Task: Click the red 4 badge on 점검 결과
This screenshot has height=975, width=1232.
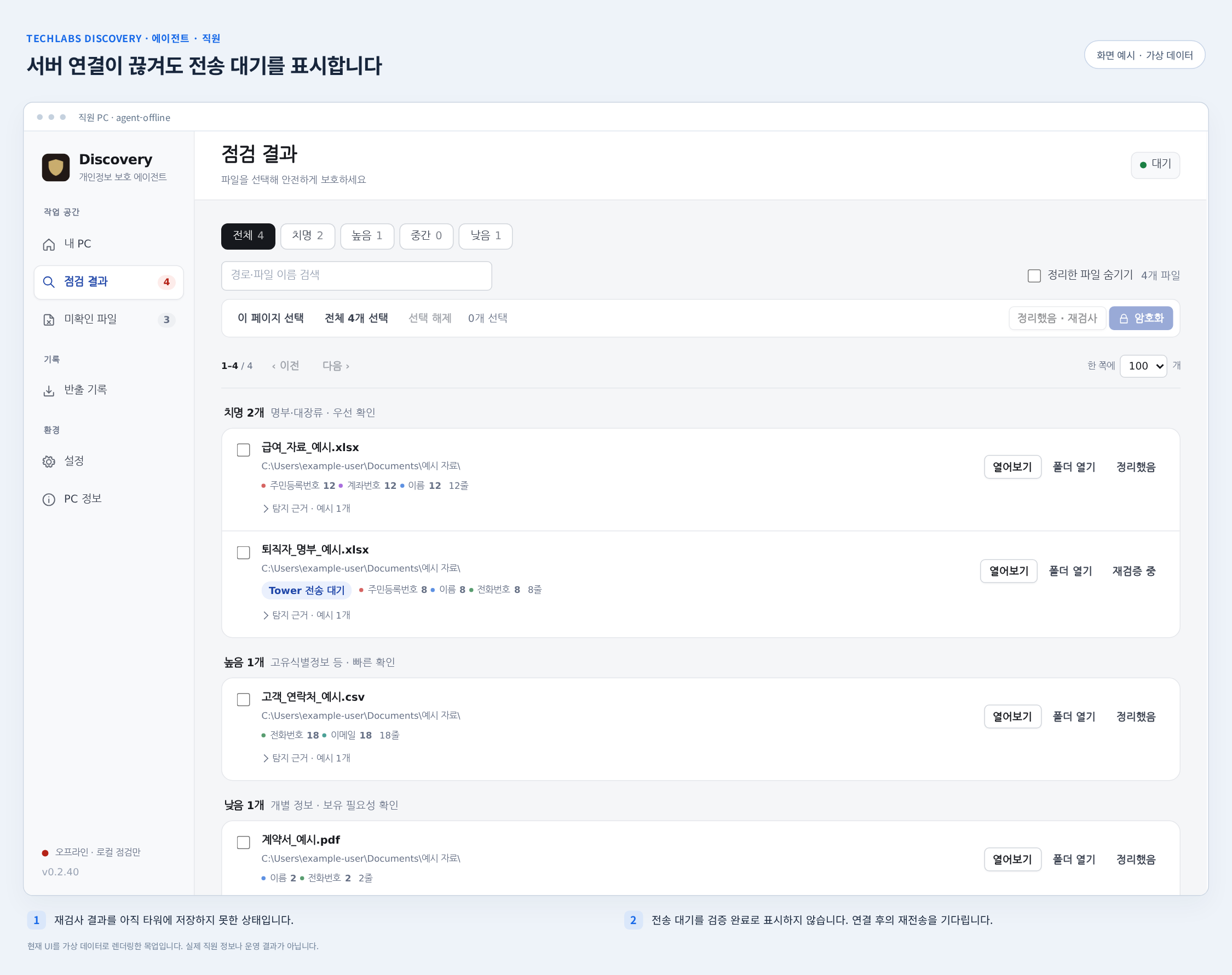Action: (x=166, y=282)
